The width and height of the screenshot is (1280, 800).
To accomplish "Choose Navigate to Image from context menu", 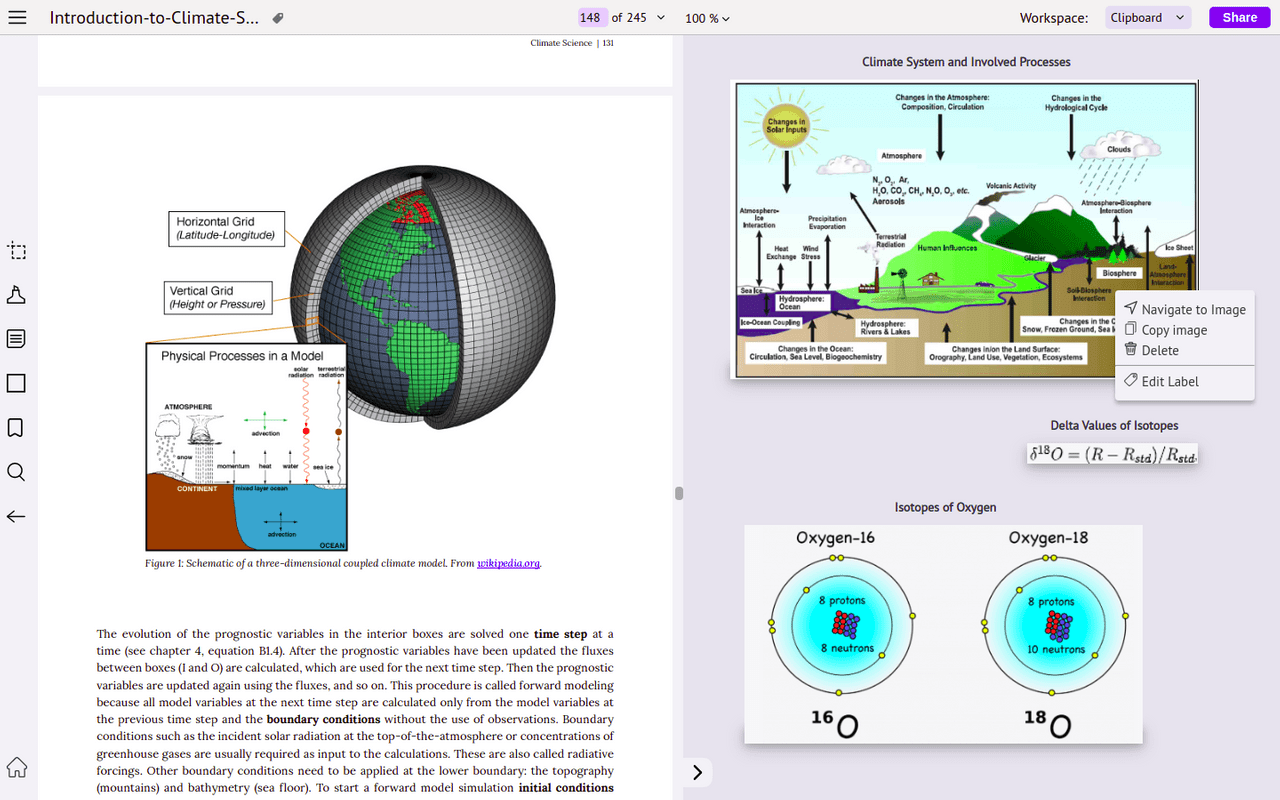I will [x=1185, y=310].
